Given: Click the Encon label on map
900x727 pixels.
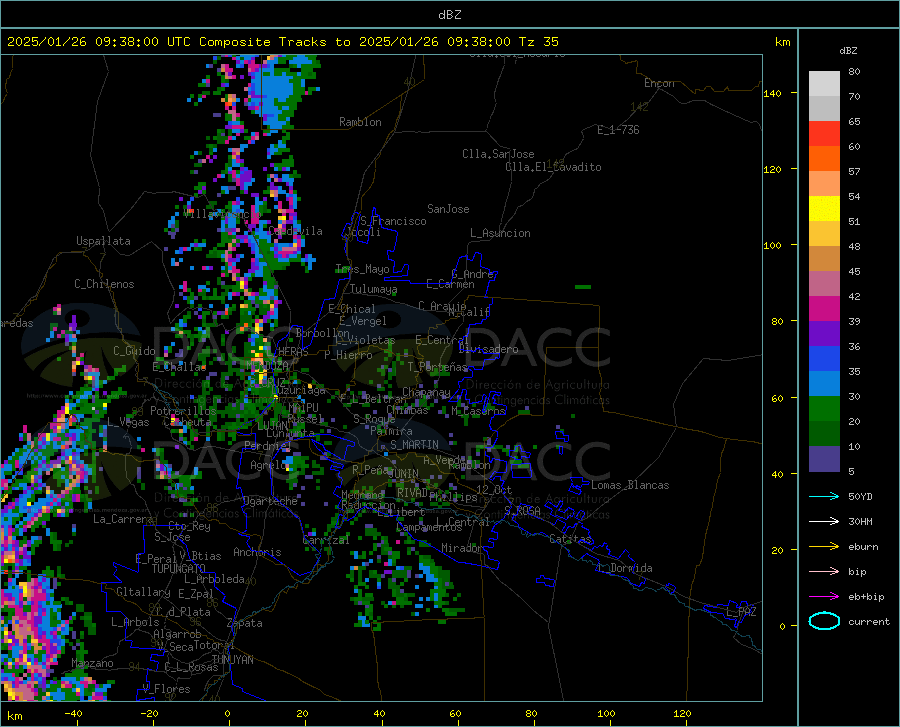Looking at the screenshot, I should click(660, 83).
